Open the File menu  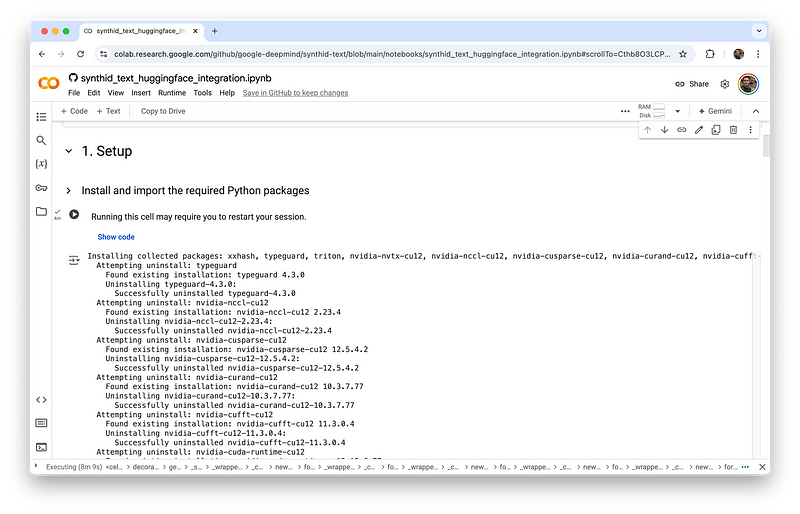[74, 93]
